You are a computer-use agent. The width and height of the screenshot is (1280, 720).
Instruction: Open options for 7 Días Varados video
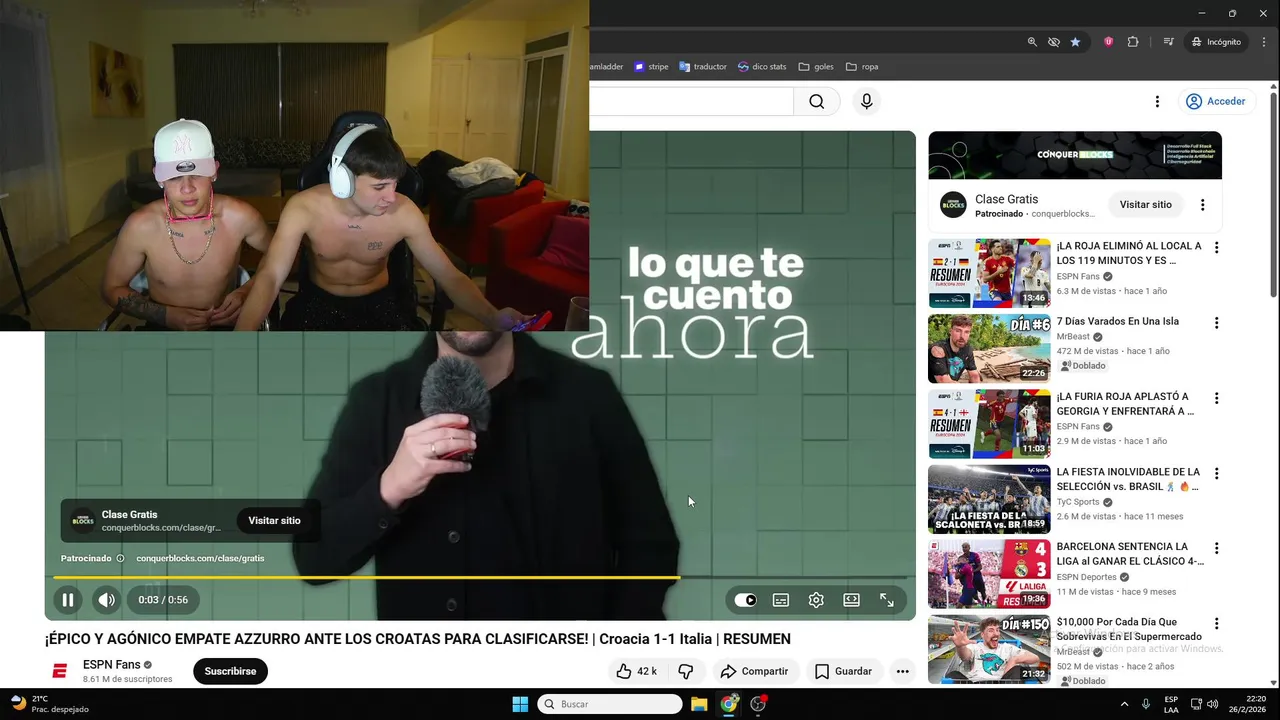[x=1216, y=323]
